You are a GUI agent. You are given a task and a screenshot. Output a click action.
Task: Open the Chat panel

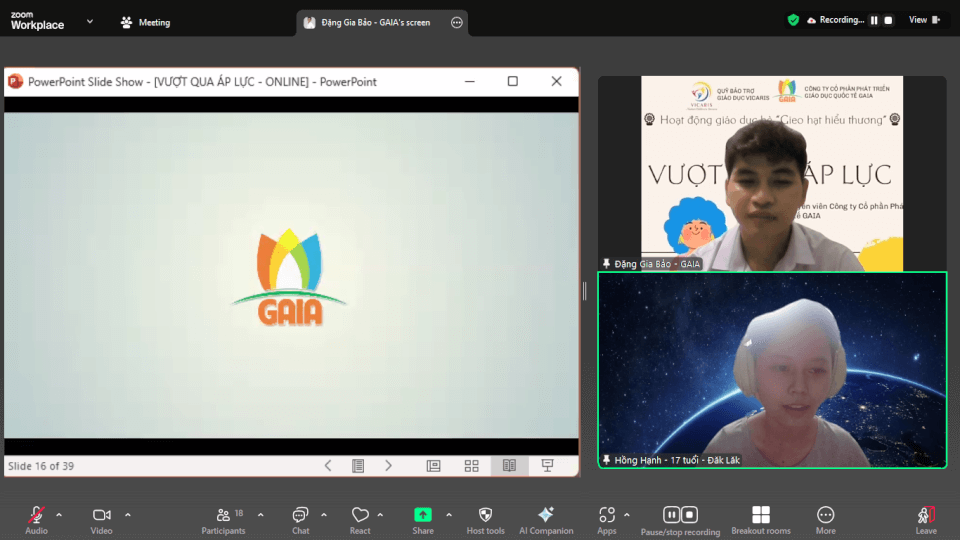301,520
